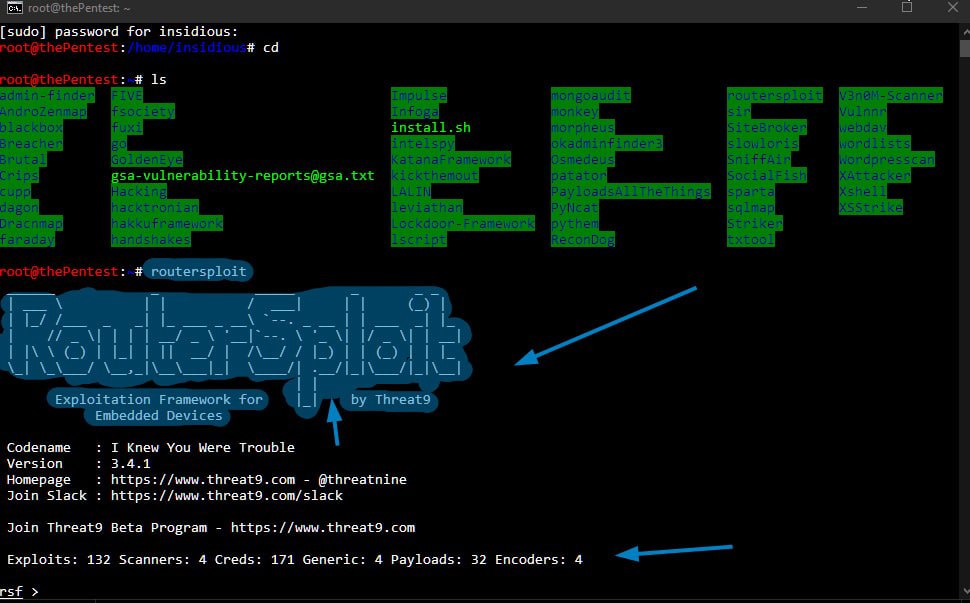This screenshot has width=970, height=603.
Task: Click the typed routersploit command text
Action: click(x=199, y=272)
